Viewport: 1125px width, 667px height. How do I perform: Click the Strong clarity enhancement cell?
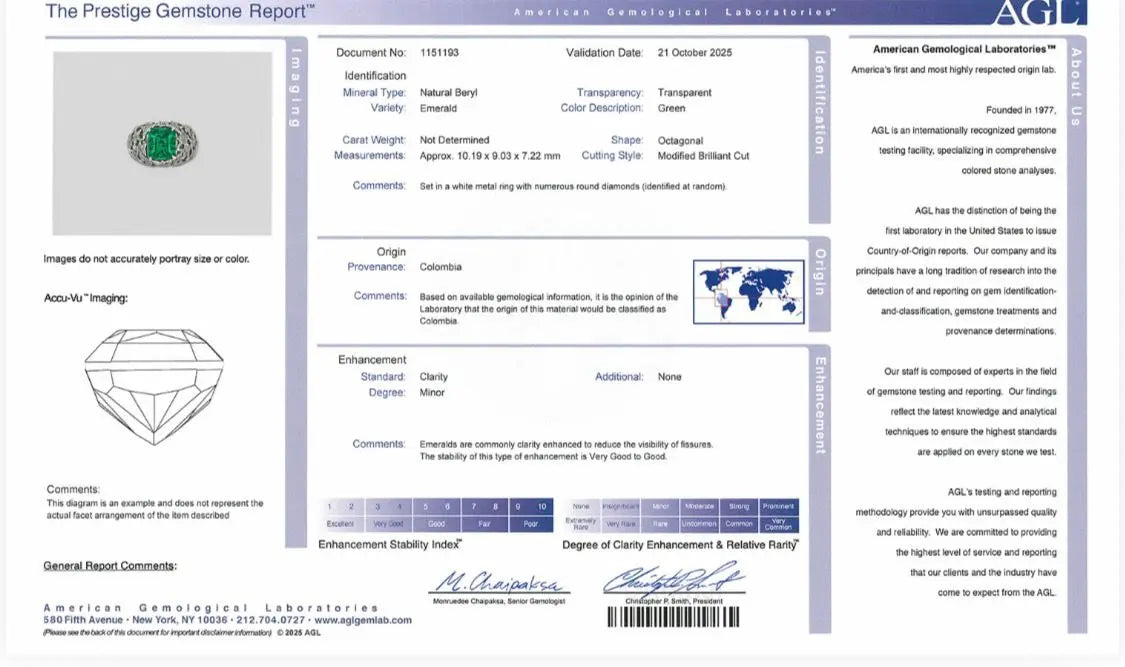[739, 506]
